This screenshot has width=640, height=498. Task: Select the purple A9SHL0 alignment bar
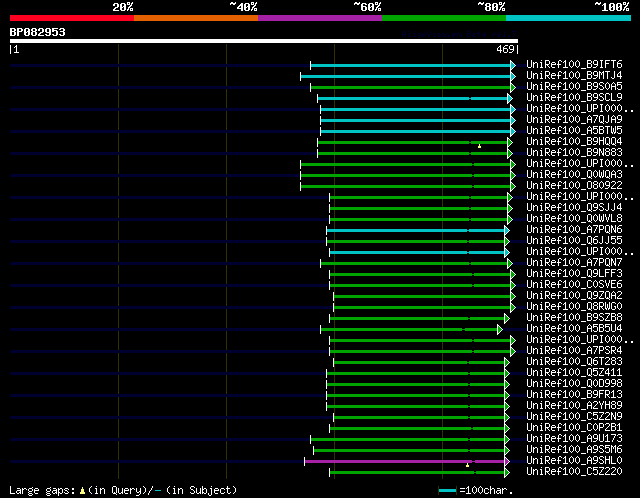[404, 461]
